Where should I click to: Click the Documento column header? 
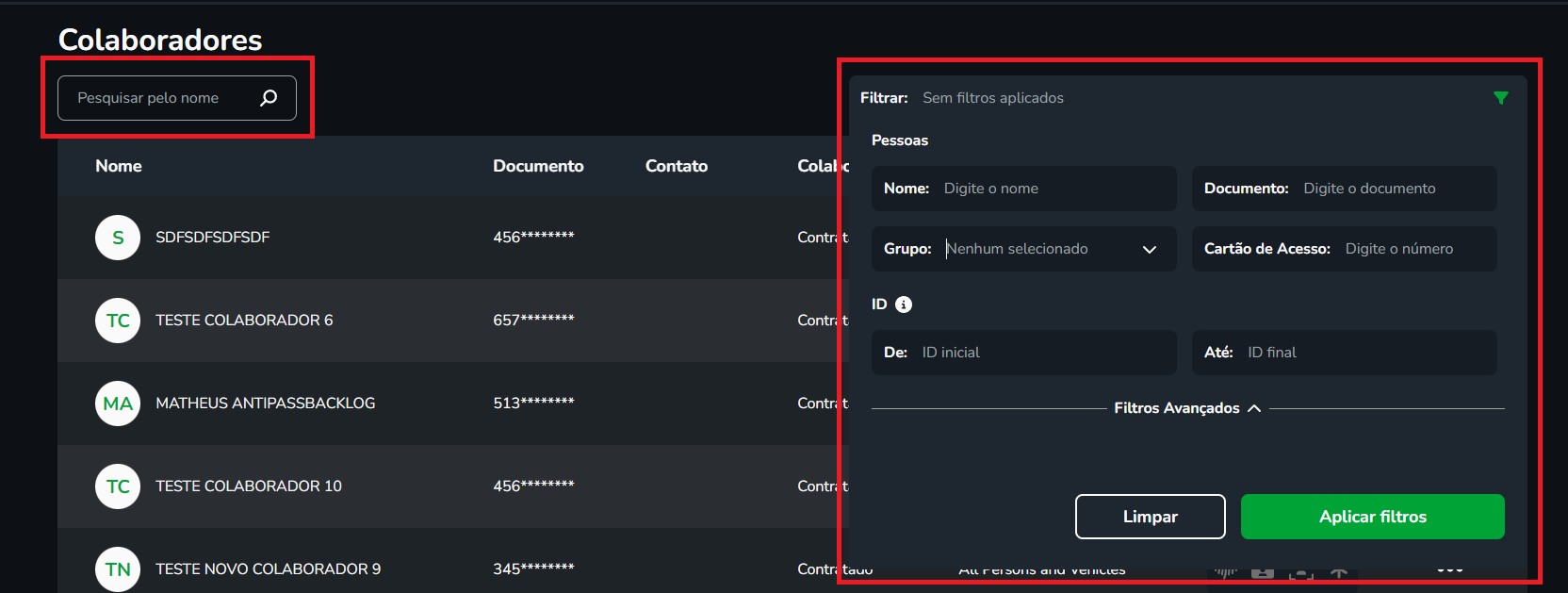click(538, 166)
